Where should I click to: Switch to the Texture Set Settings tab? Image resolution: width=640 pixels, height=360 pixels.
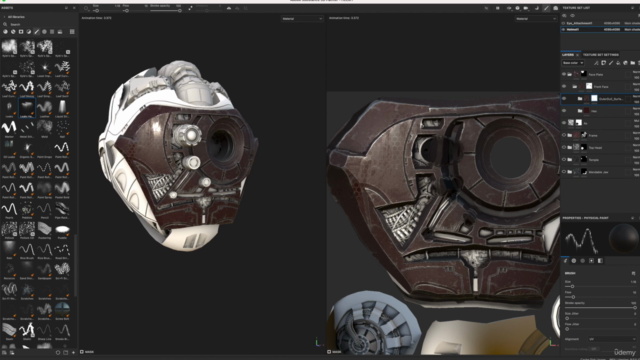coord(600,55)
